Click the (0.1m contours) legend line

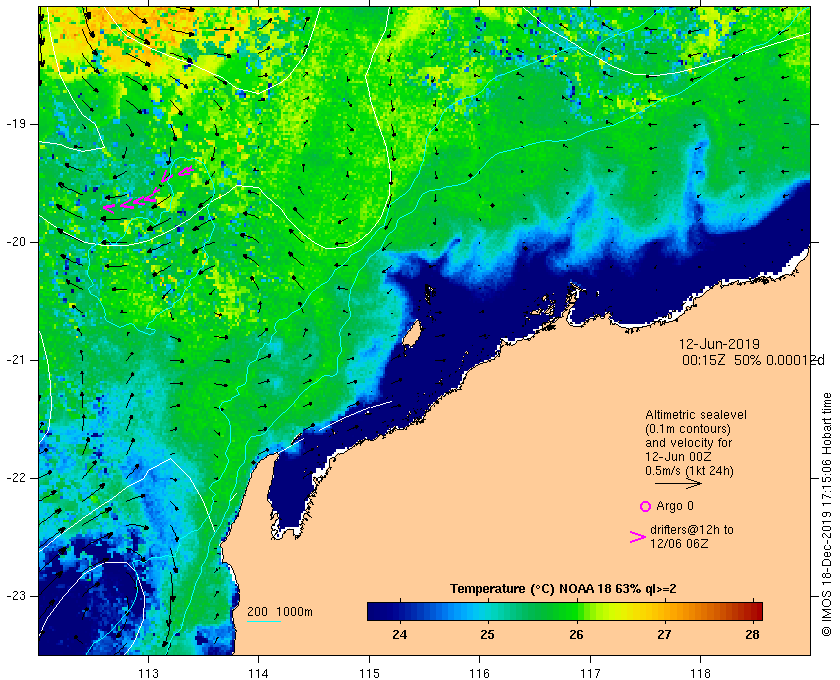click(x=688, y=429)
